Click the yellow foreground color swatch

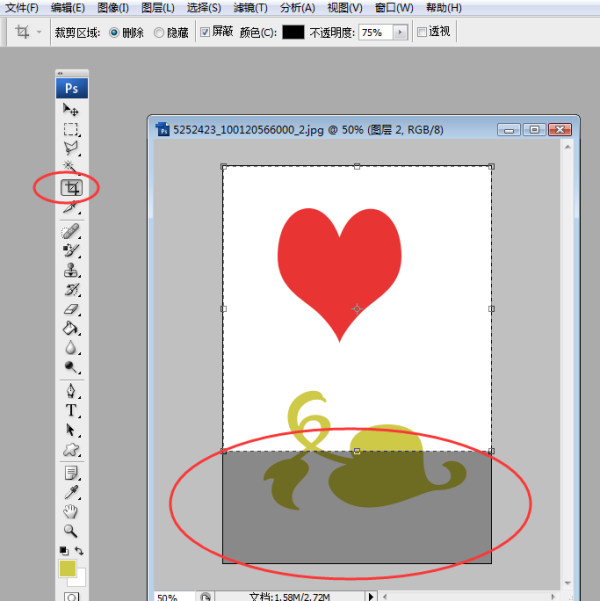pos(67,568)
